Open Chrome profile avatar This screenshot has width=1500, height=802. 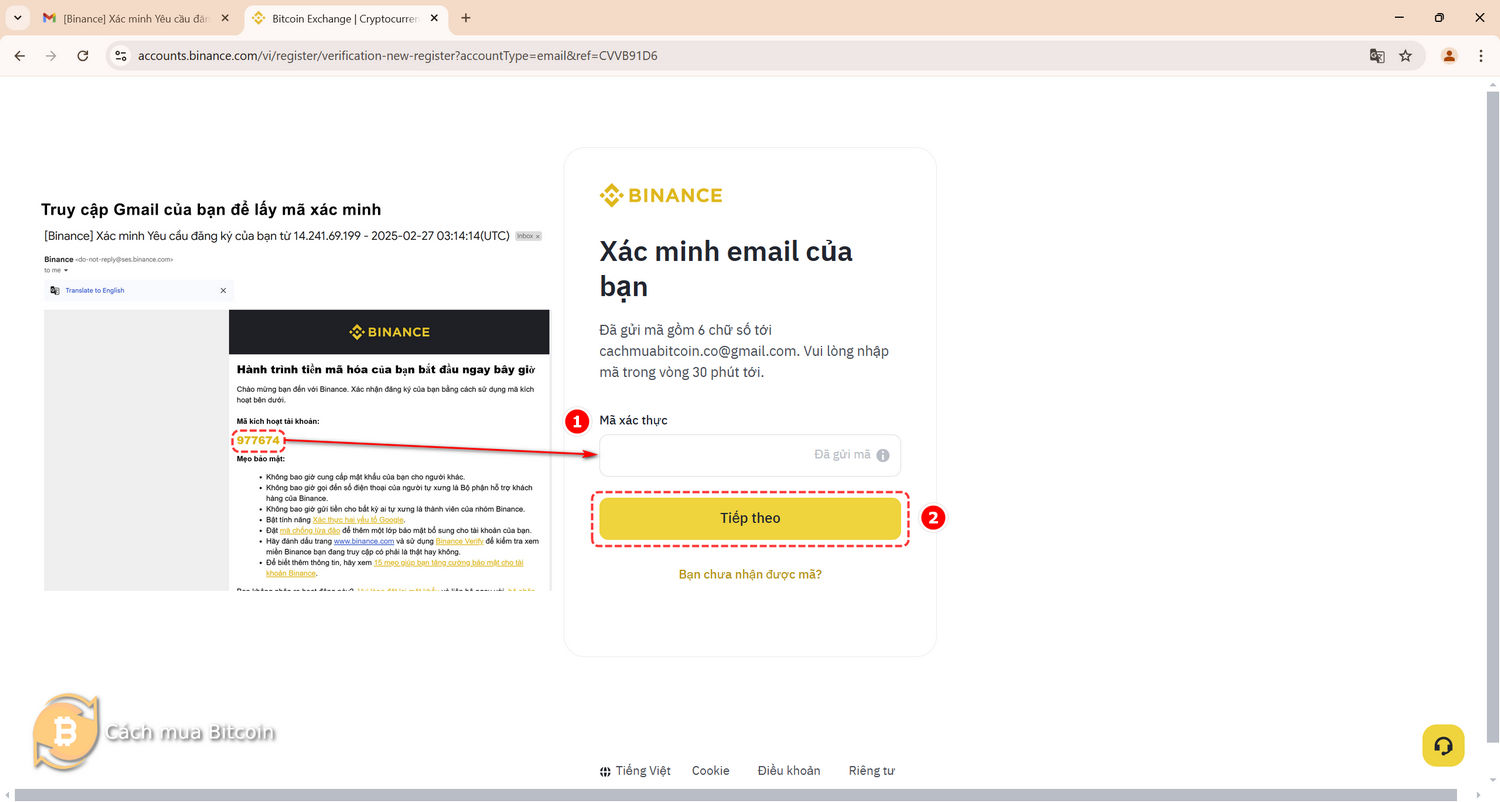pos(1449,56)
